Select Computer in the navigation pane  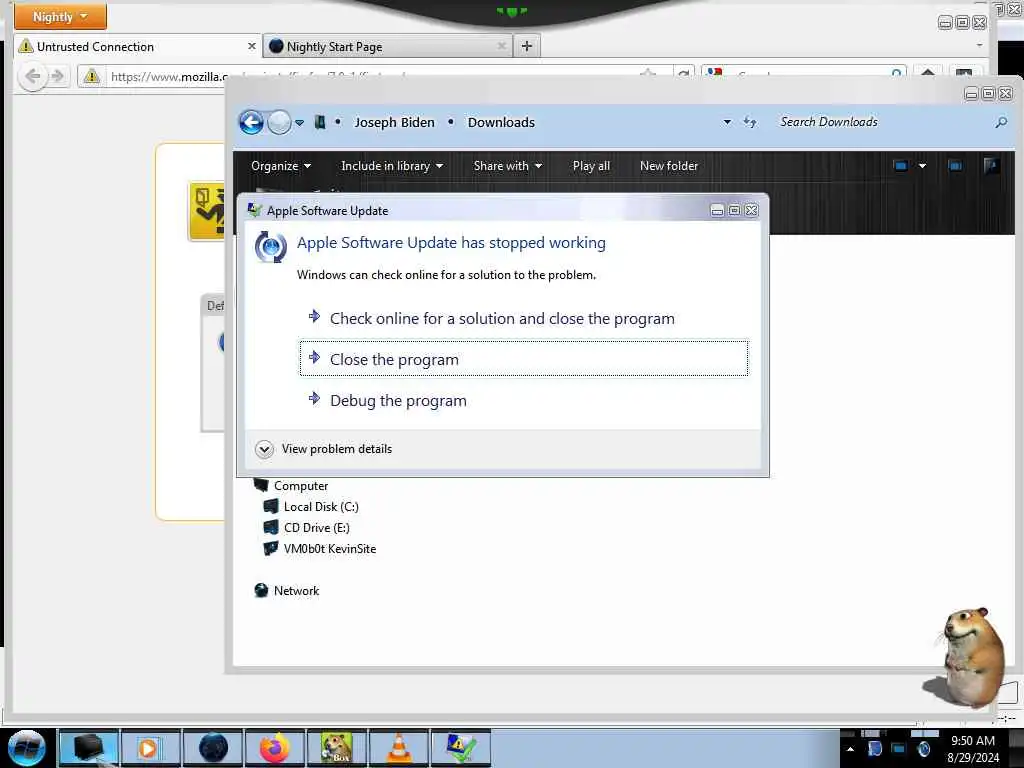[300, 486]
